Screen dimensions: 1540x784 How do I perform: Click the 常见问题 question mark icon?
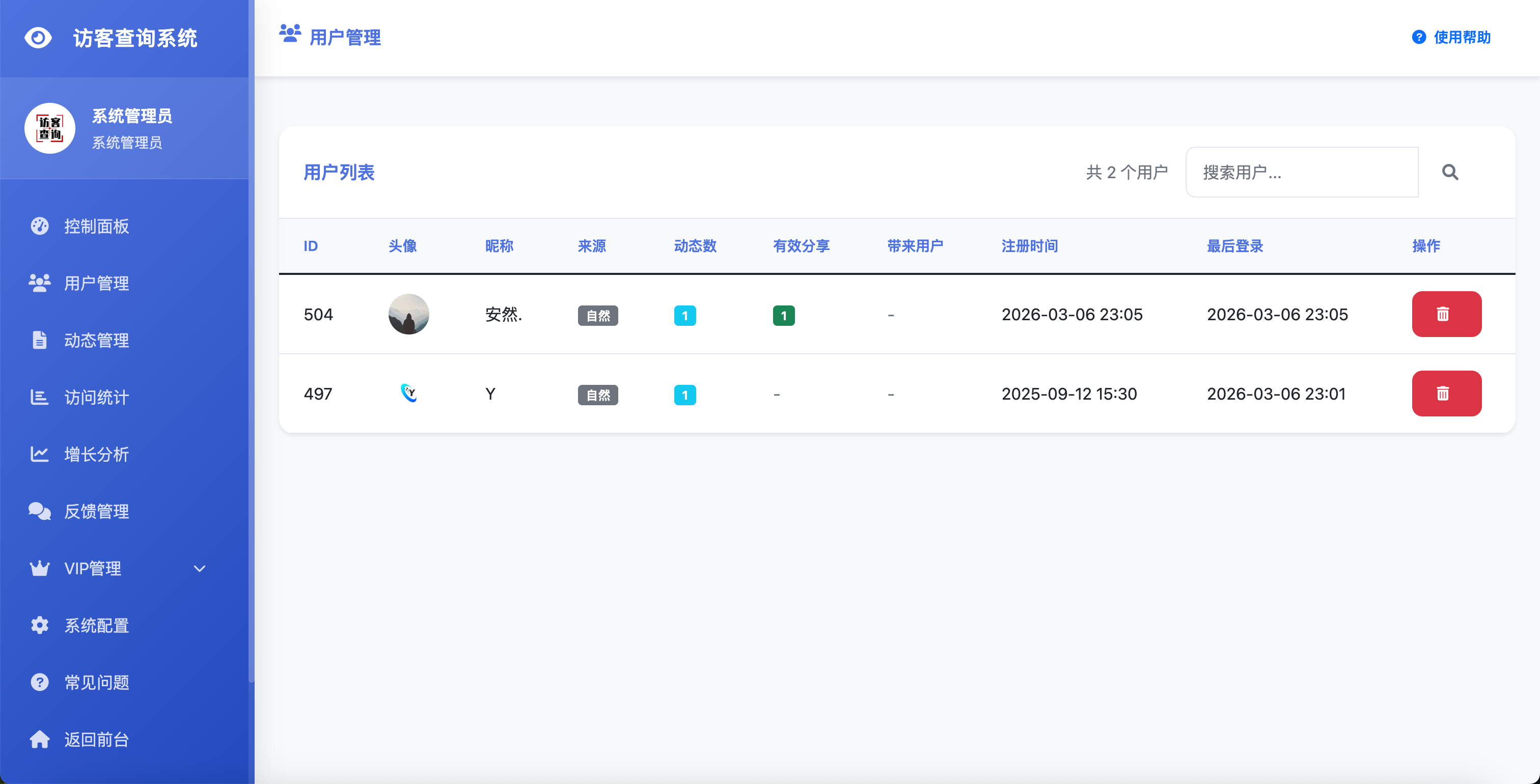click(x=39, y=682)
